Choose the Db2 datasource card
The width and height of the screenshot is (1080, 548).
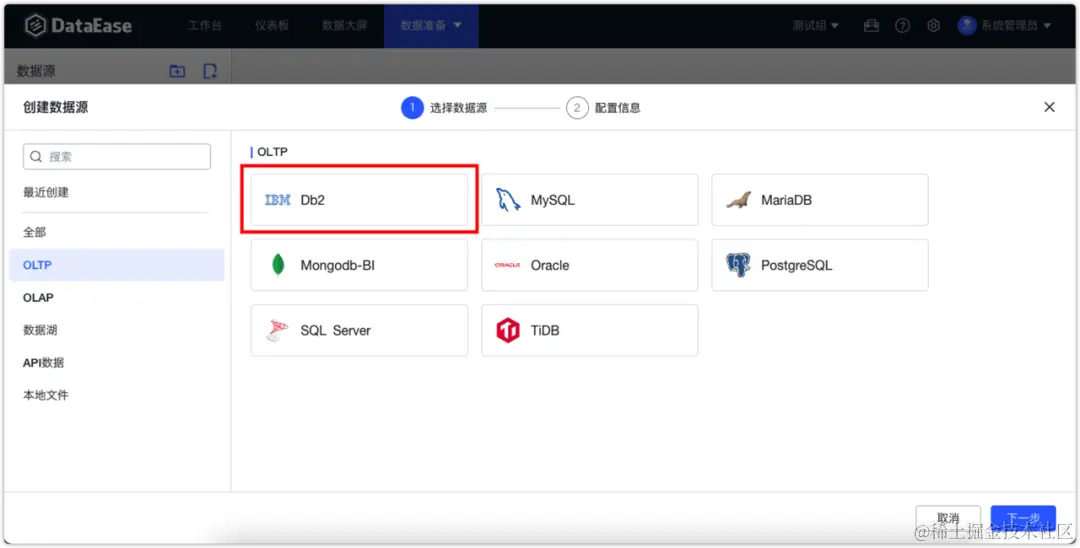pos(359,200)
